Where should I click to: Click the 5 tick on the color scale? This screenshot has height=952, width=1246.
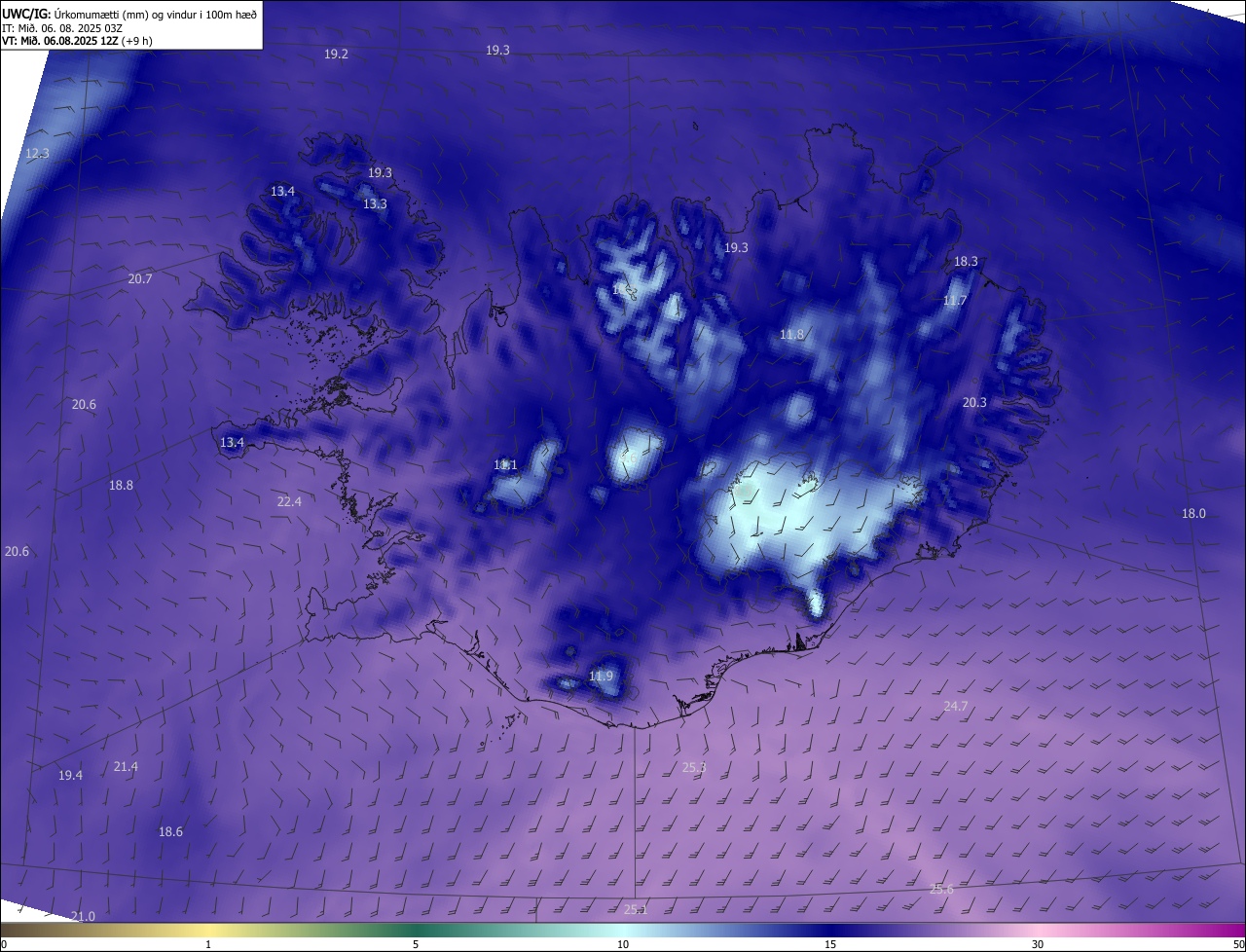(x=416, y=945)
